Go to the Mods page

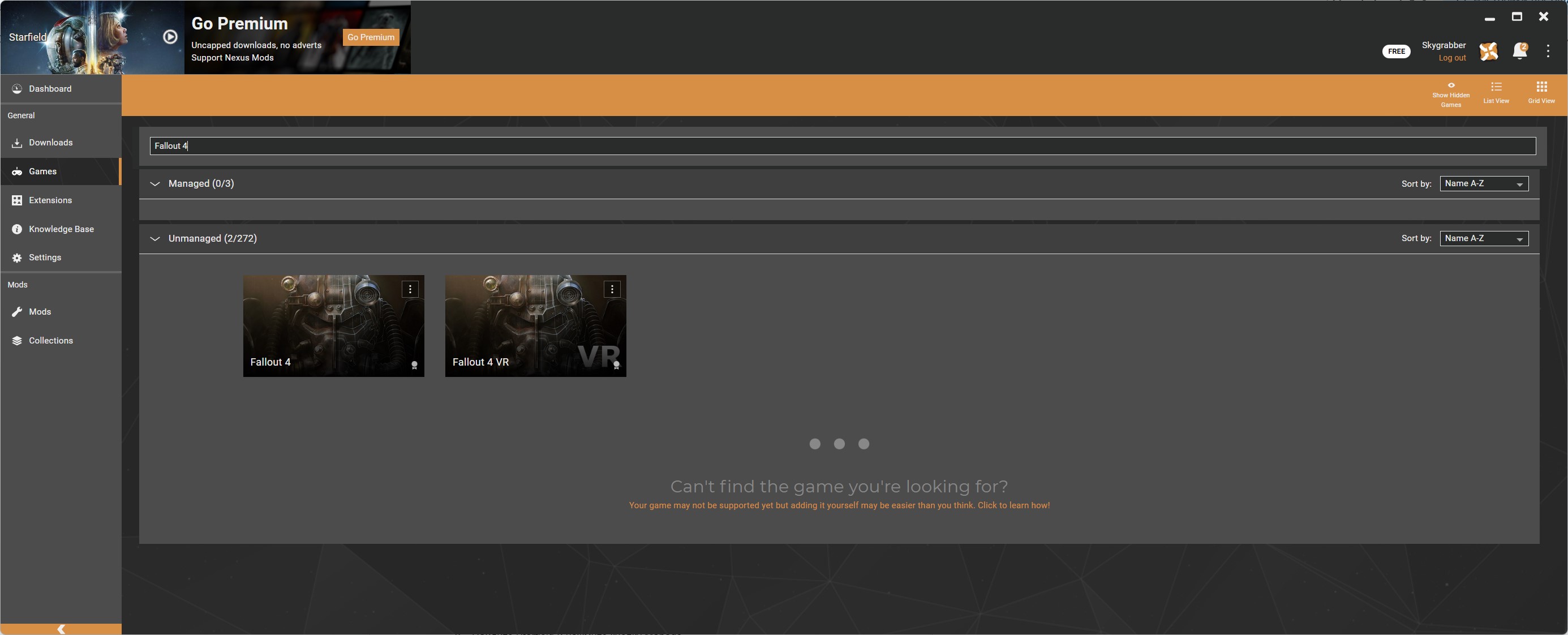click(x=61, y=312)
